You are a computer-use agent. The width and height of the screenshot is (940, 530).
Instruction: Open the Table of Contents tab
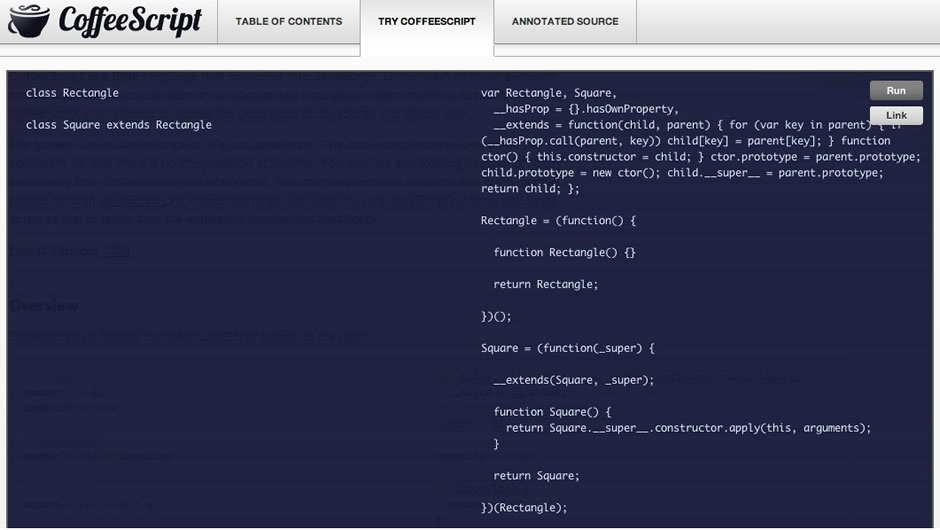pos(288,22)
